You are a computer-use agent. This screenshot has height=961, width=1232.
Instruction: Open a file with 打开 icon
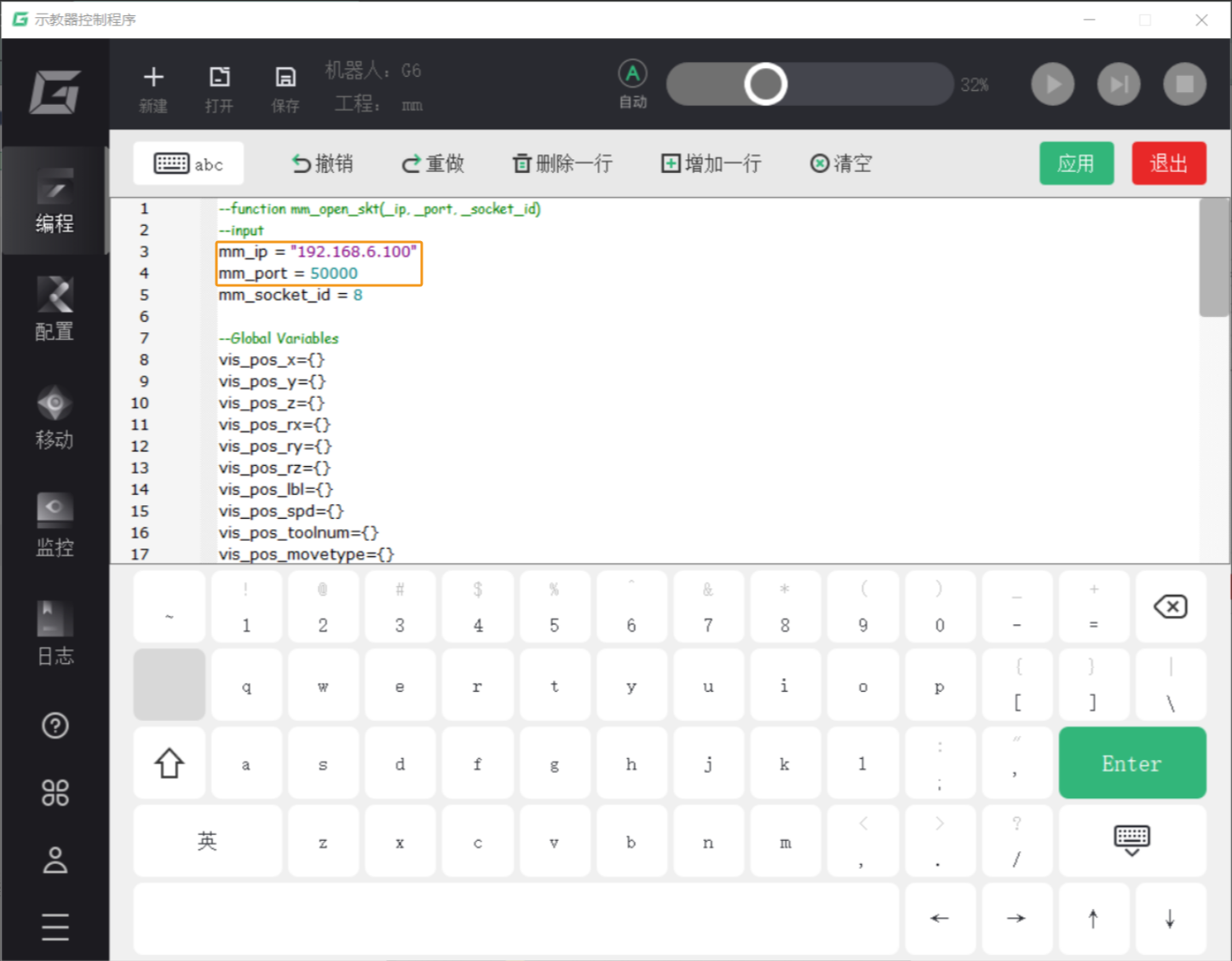click(x=219, y=88)
